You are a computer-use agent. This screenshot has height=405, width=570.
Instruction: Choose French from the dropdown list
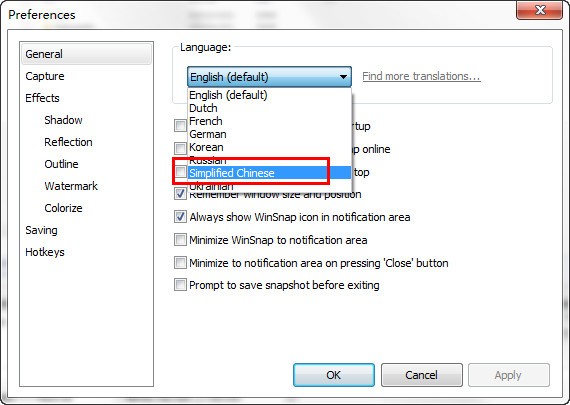269,121
